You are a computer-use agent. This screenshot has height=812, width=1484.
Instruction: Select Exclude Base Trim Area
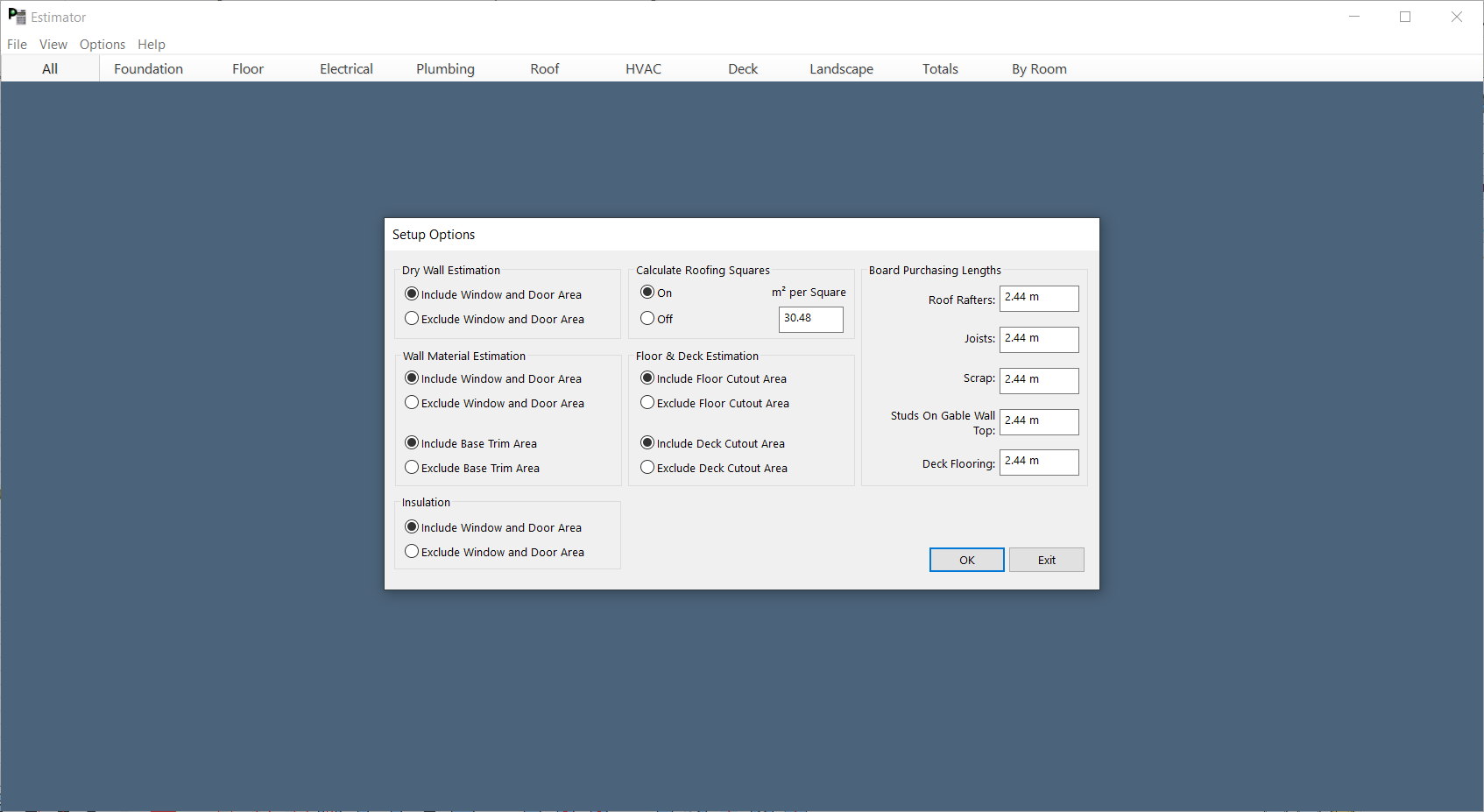point(412,468)
